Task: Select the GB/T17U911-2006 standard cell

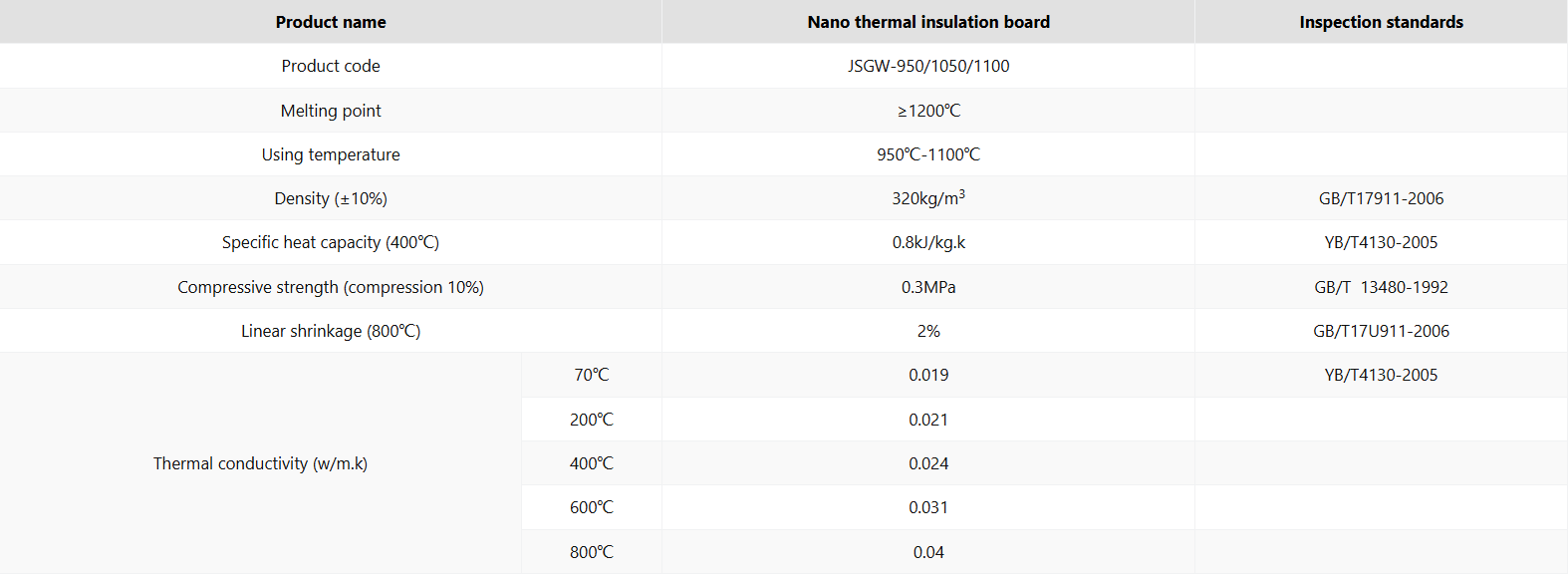Action: [x=1381, y=331]
